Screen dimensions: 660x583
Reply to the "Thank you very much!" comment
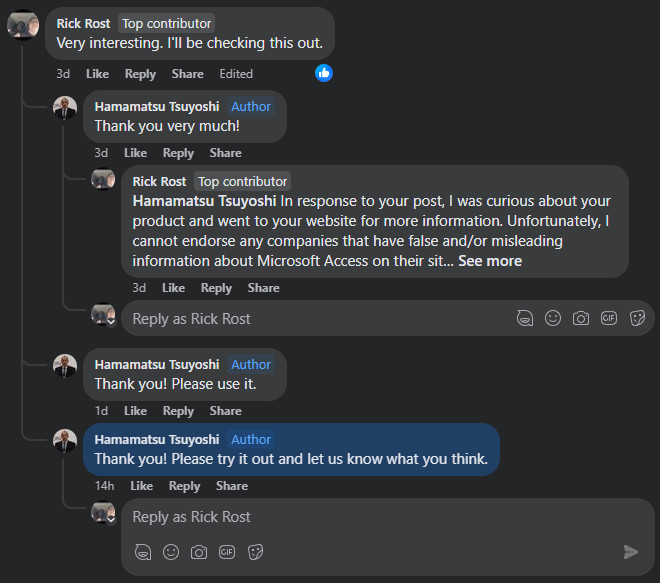click(178, 153)
